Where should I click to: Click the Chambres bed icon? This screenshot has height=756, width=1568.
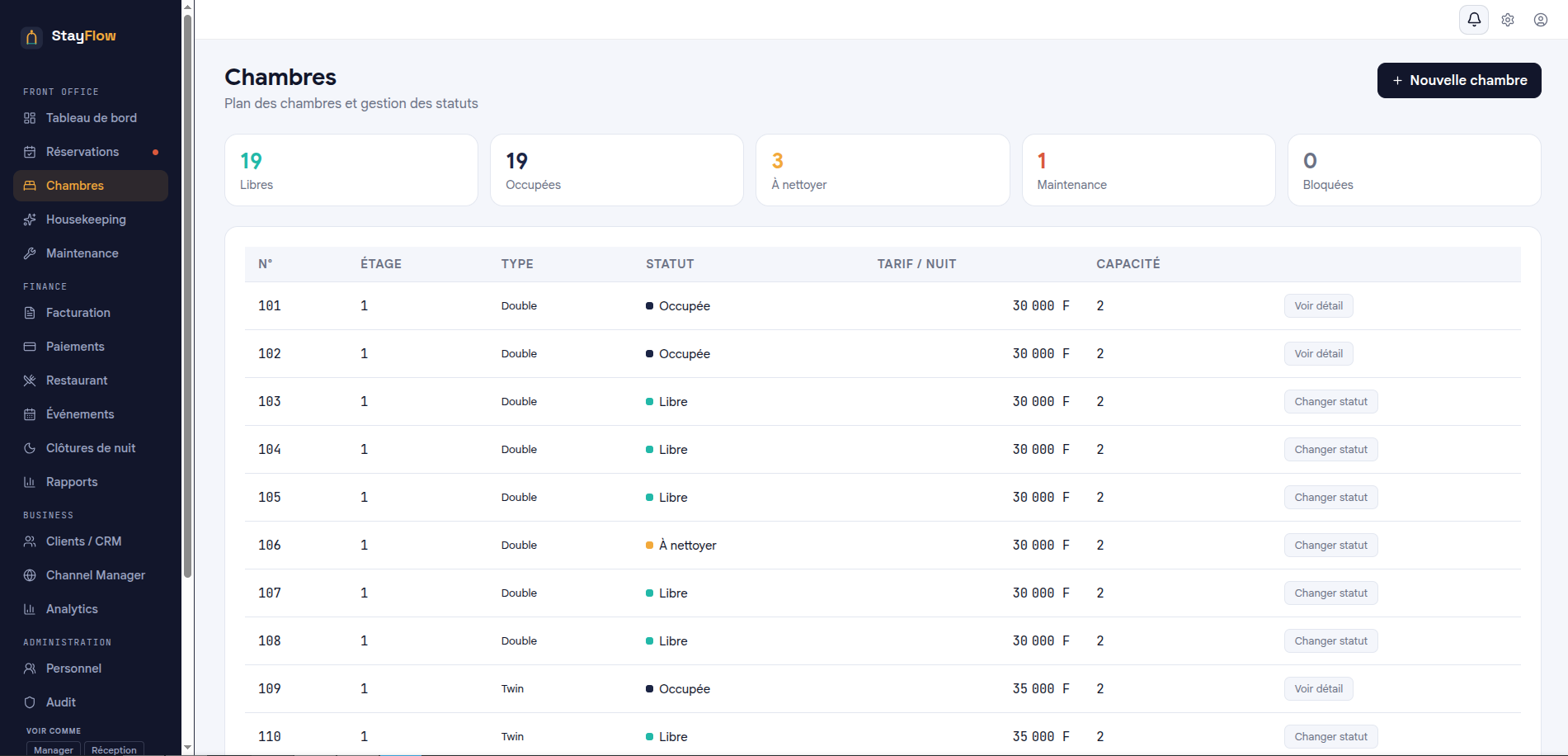(x=30, y=186)
